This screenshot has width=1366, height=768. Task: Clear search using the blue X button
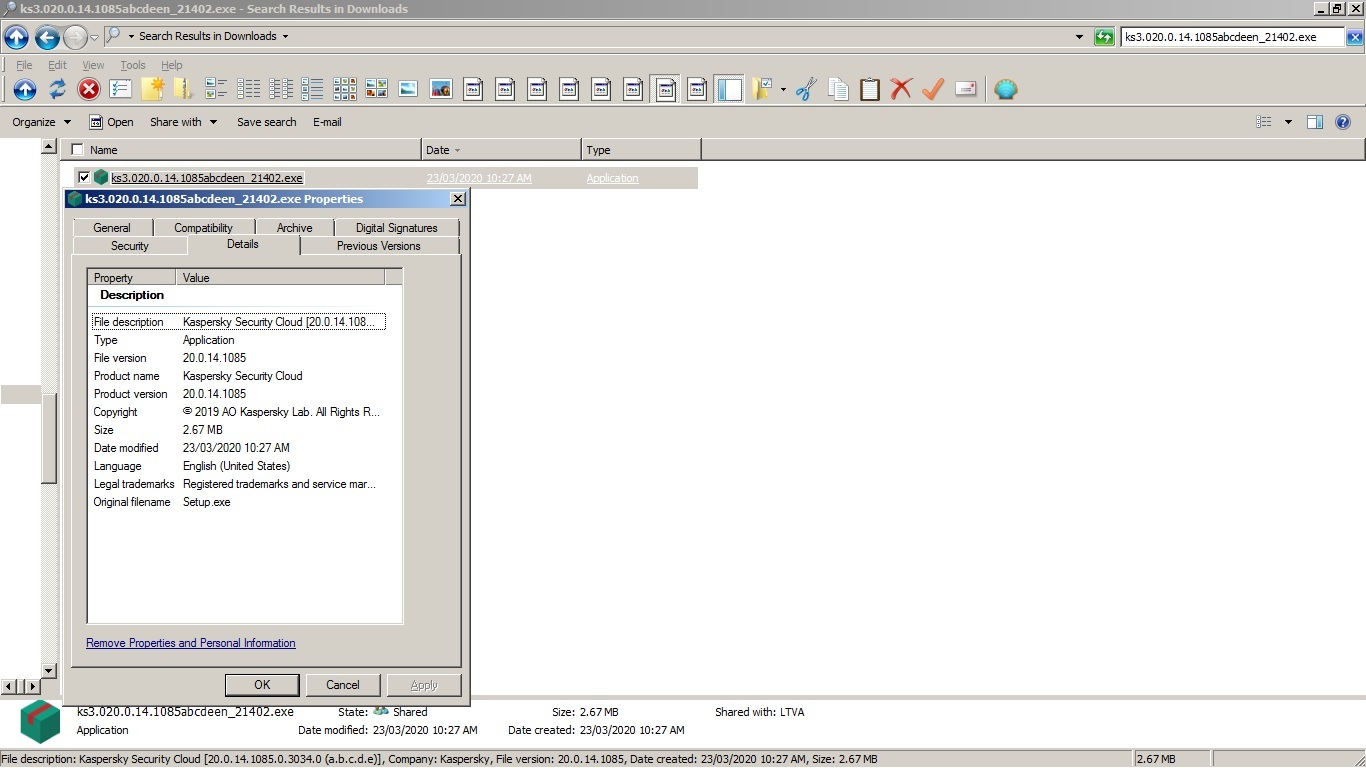point(1355,37)
